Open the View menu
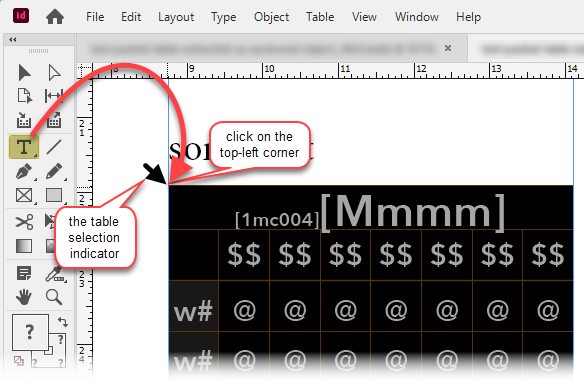The height and width of the screenshot is (385, 584). [x=364, y=17]
